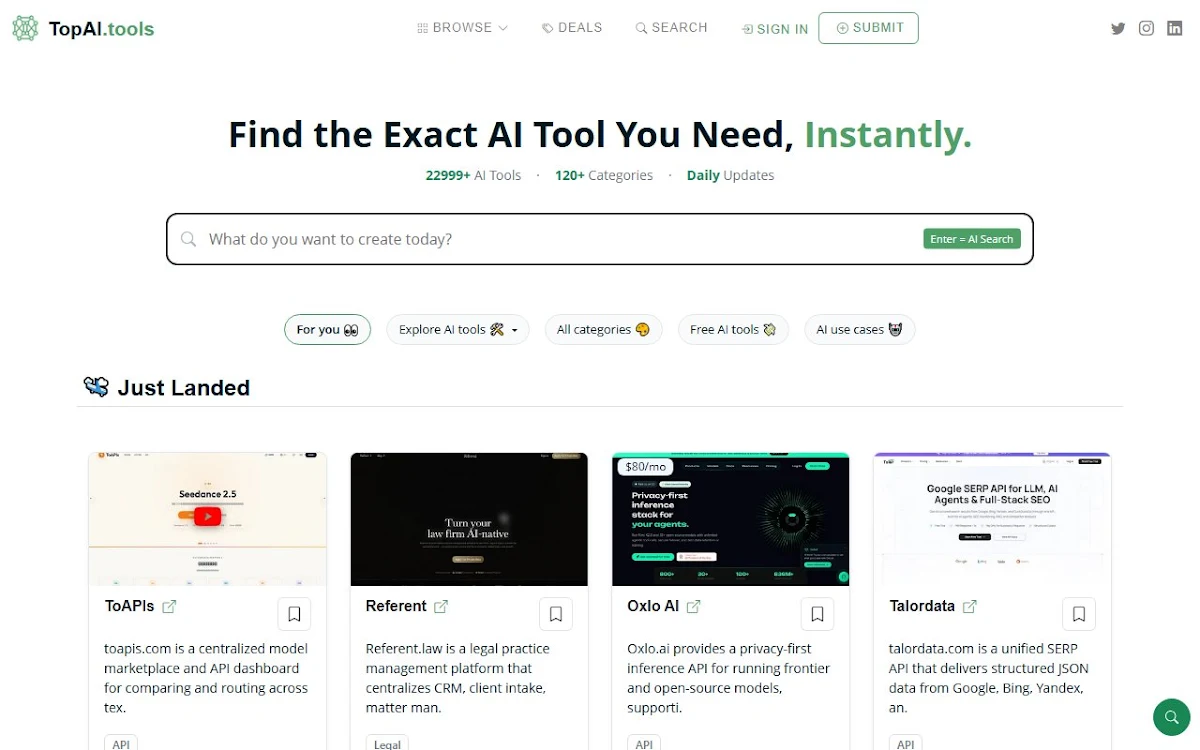
Task: Click the Oxlo AI title link
Action: [653, 606]
